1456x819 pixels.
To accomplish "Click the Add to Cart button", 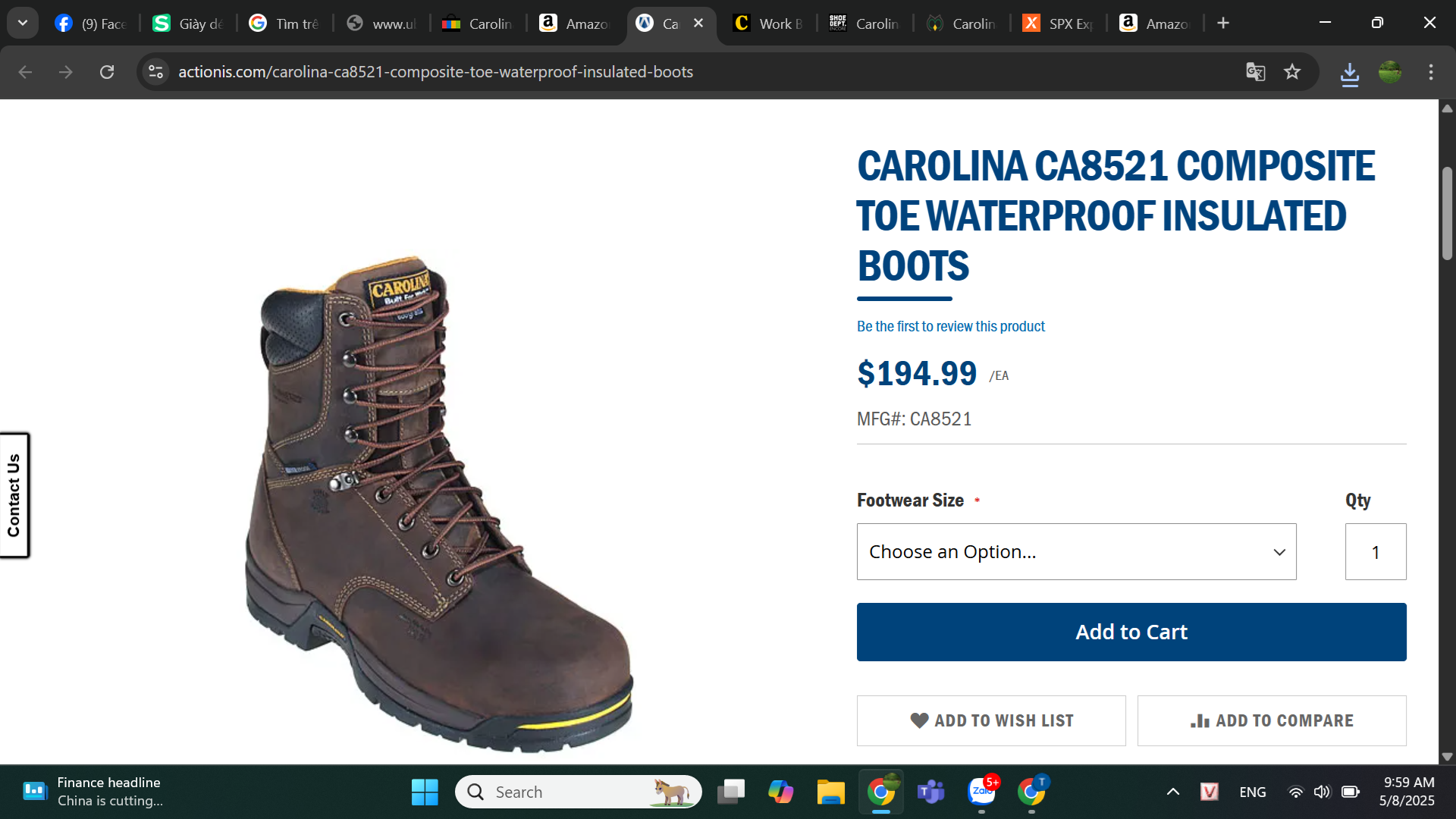I will [x=1131, y=632].
